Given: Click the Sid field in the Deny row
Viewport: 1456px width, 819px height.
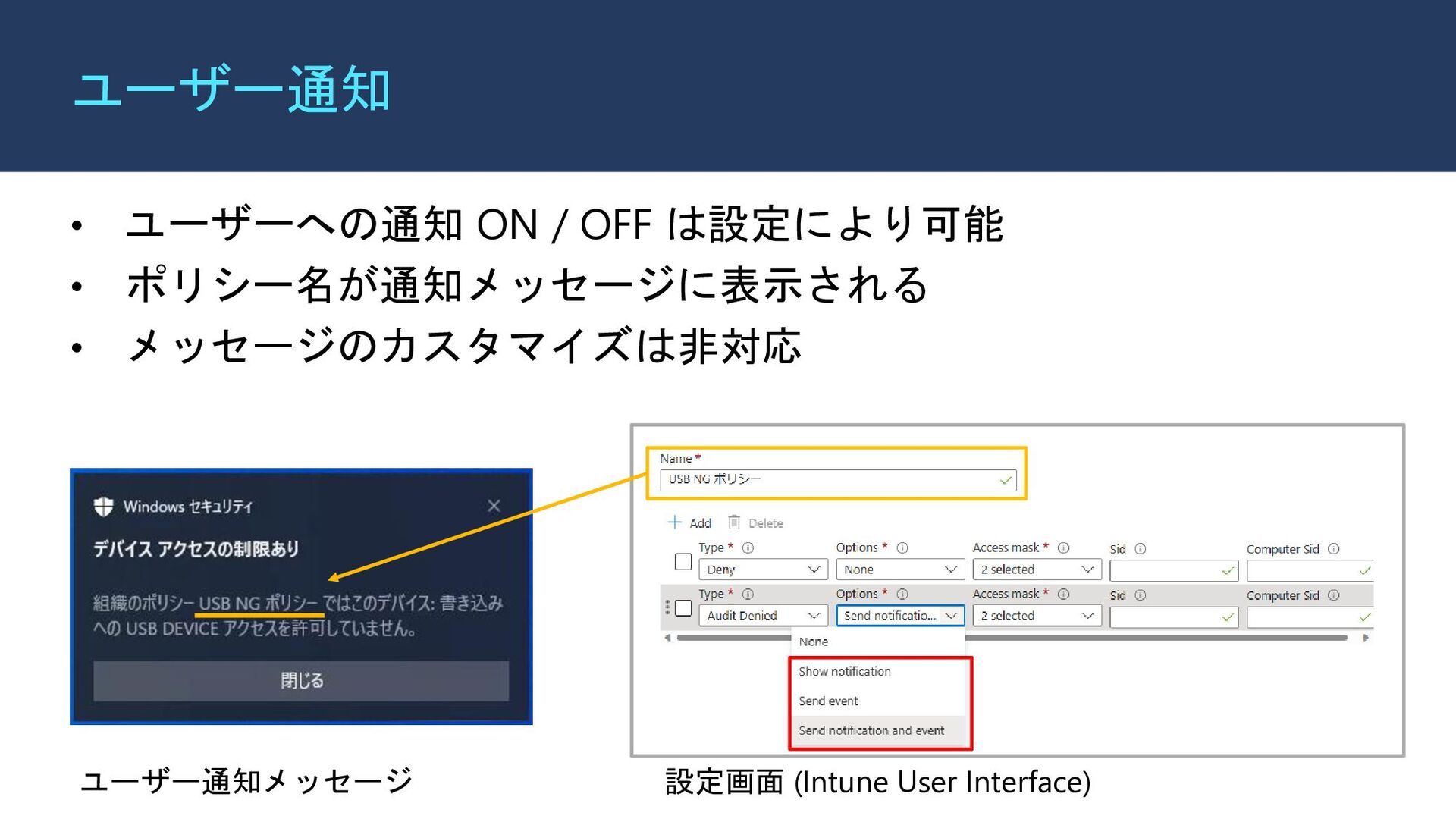Looking at the screenshot, I should click(1174, 570).
